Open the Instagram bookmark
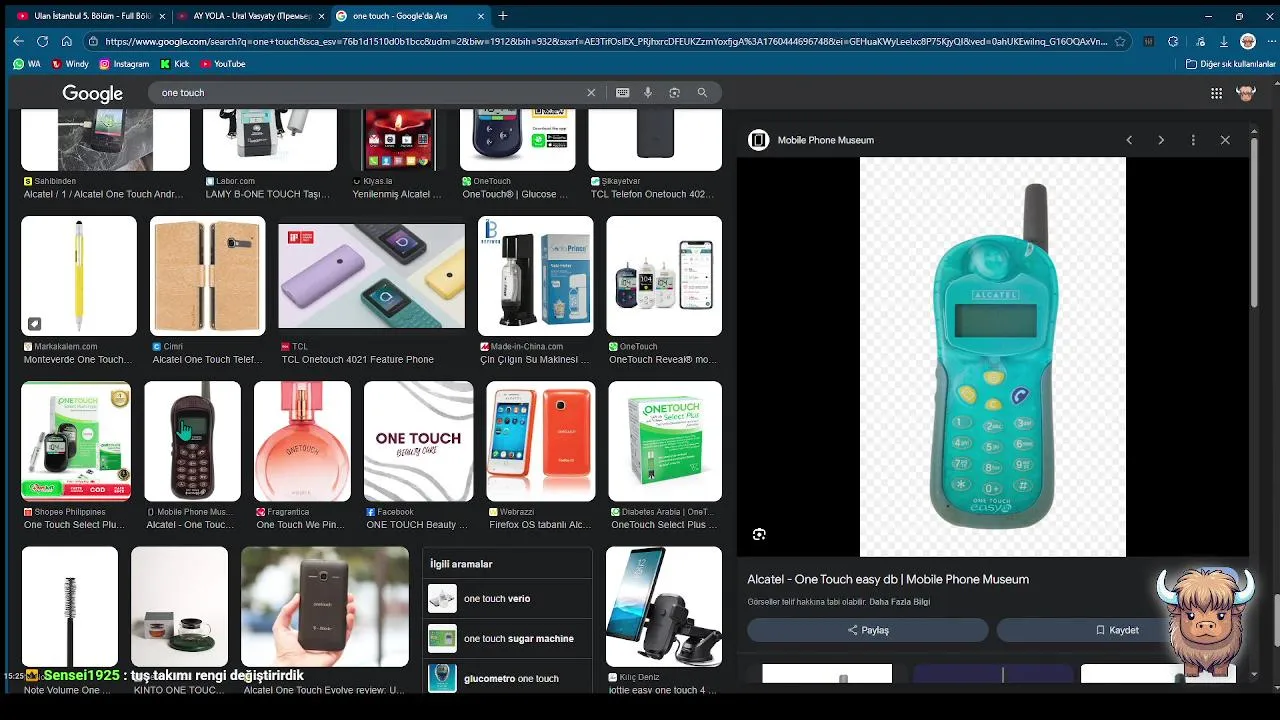This screenshot has width=1280, height=720. [124, 64]
